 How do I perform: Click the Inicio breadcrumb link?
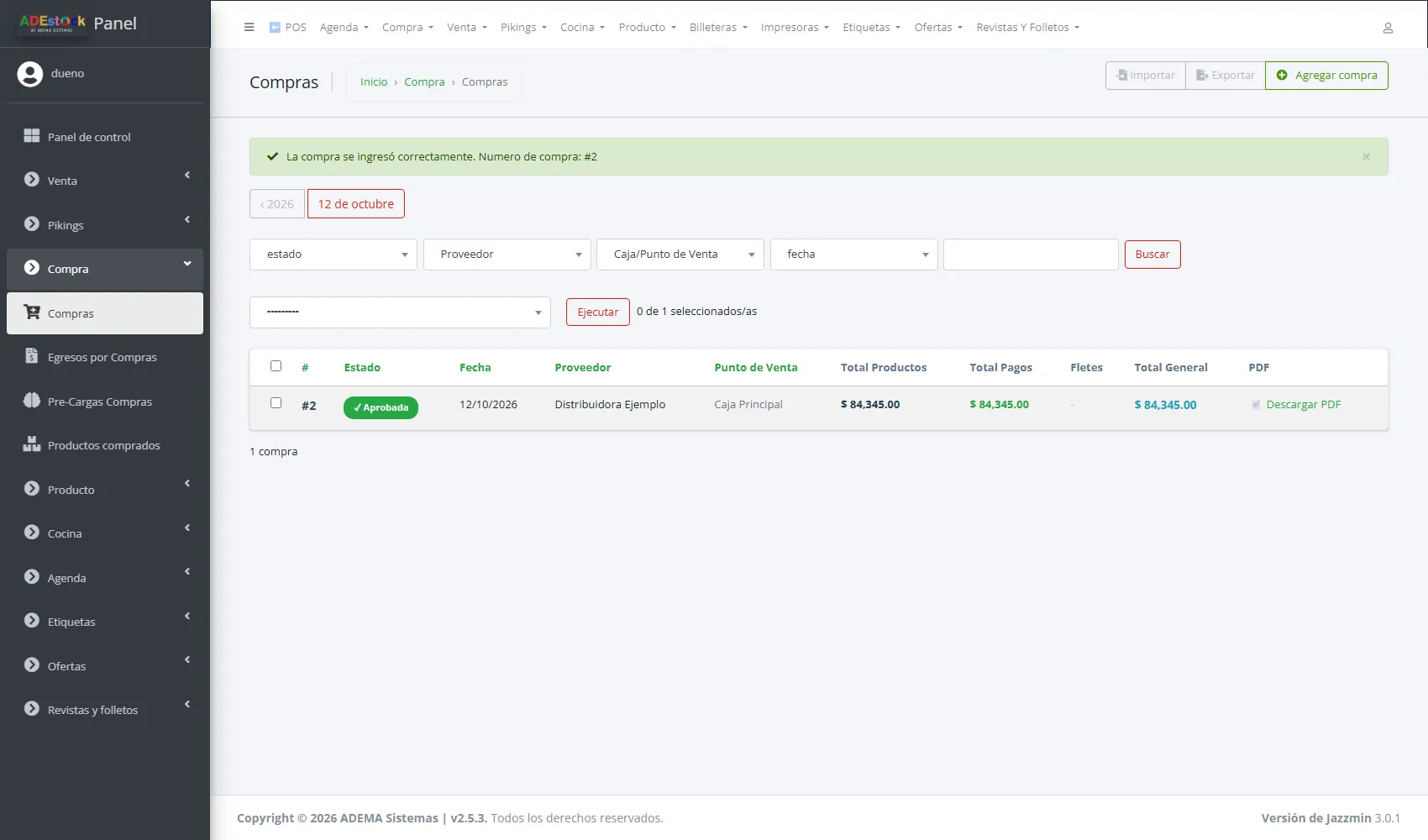374,82
